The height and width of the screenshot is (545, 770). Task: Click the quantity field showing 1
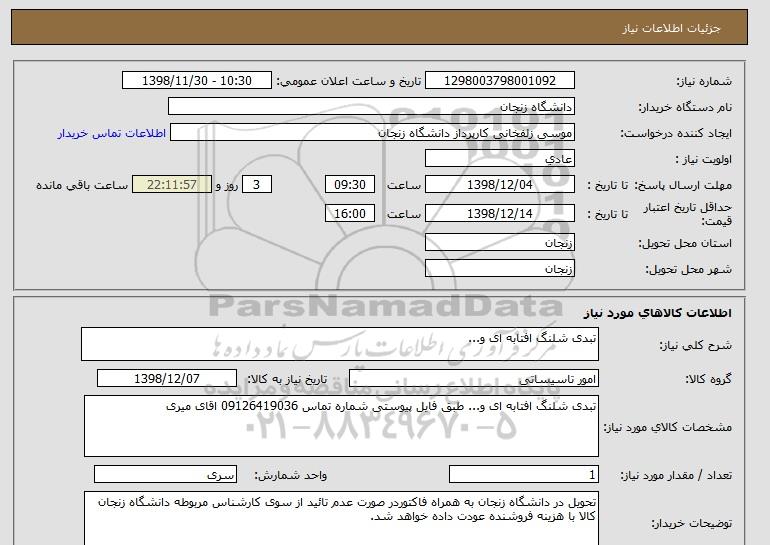pos(524,475)
